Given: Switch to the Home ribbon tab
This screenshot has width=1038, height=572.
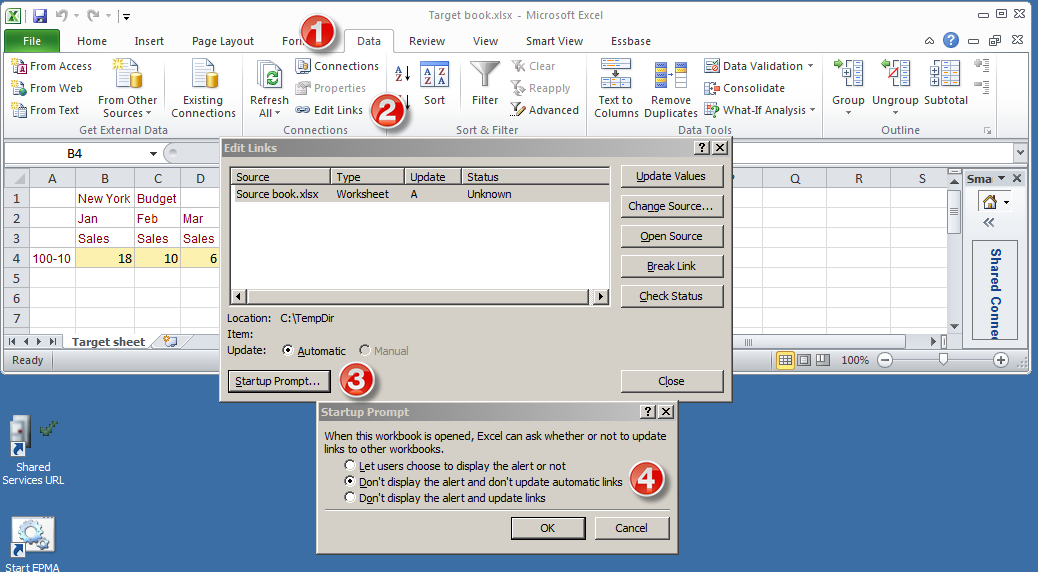Looking at the screenshot, I should (x=91, y=41).
